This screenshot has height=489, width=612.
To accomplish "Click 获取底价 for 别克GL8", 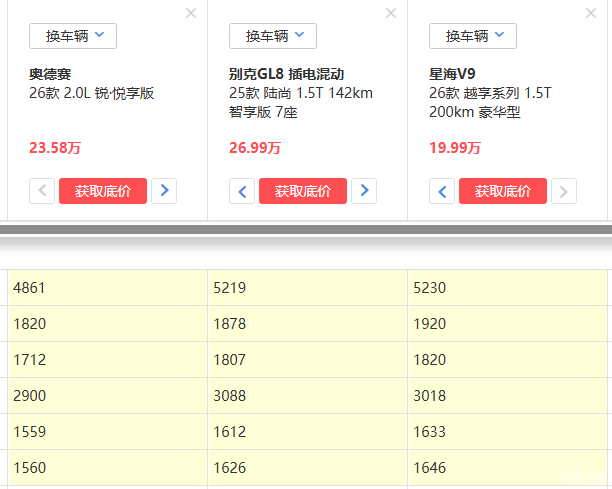I will tap(303, 191).
